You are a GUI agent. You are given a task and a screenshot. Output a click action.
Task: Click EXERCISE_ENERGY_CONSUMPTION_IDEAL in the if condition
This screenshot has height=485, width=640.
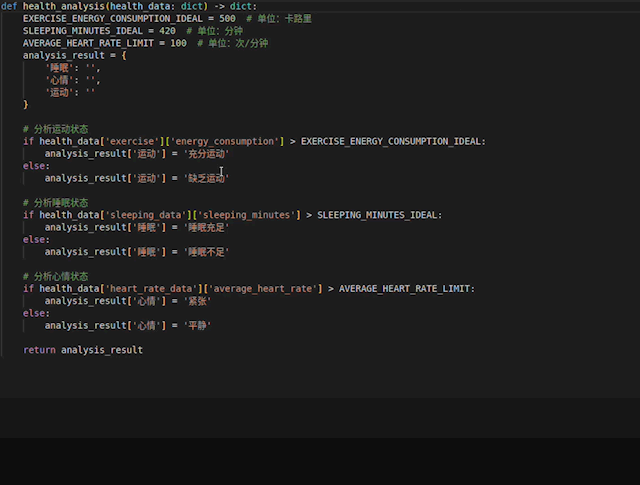[391, 141]
